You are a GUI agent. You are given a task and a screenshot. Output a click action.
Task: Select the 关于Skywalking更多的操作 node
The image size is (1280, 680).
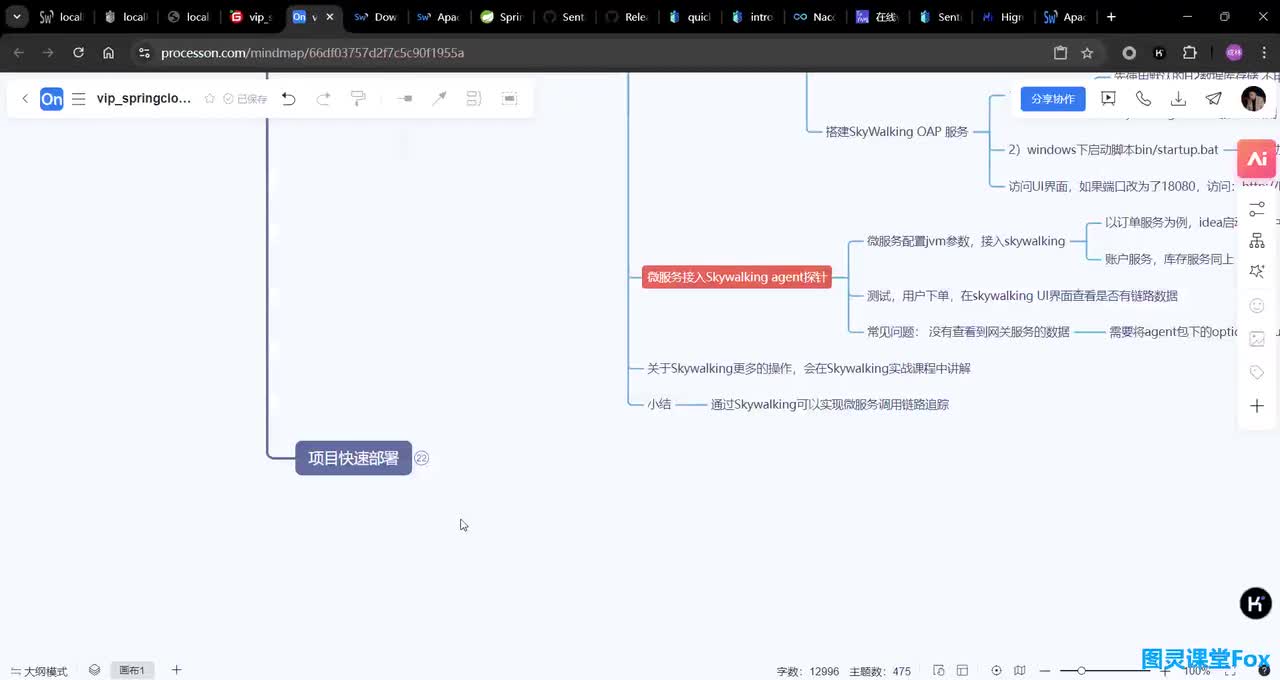808,368
